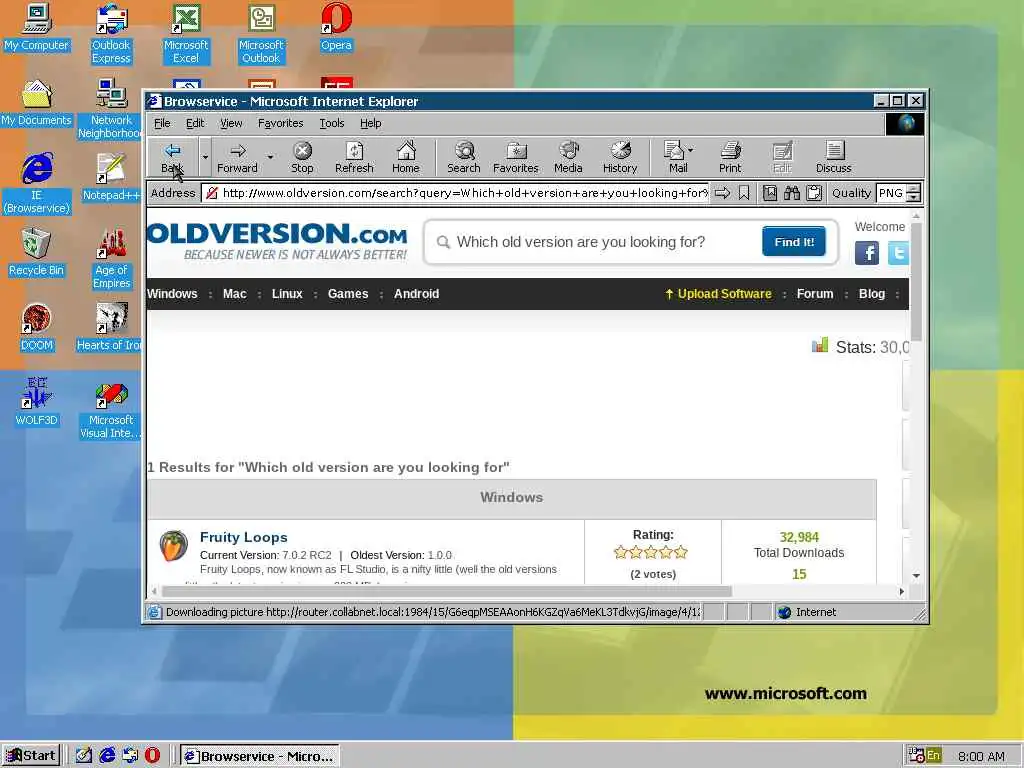Stop loading with the Stop icon
1024x768 pixels.
(x=302, y=157)
